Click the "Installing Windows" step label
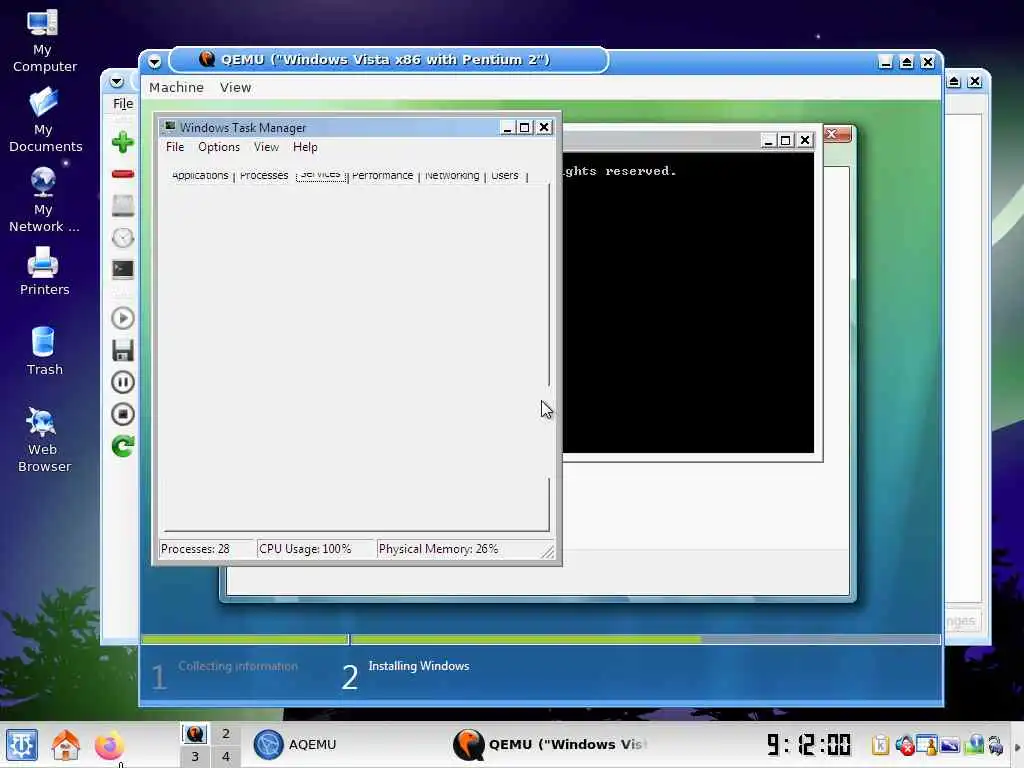Screen dimensions: 1024x768 point(419,666)
